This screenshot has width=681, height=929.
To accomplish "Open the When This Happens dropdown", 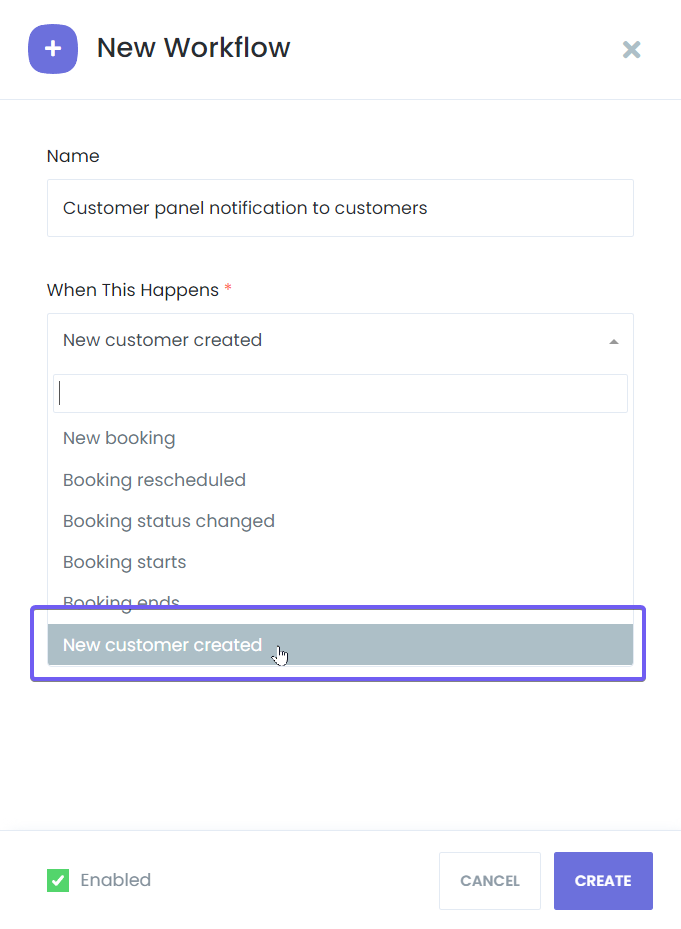I will point(340,340).
